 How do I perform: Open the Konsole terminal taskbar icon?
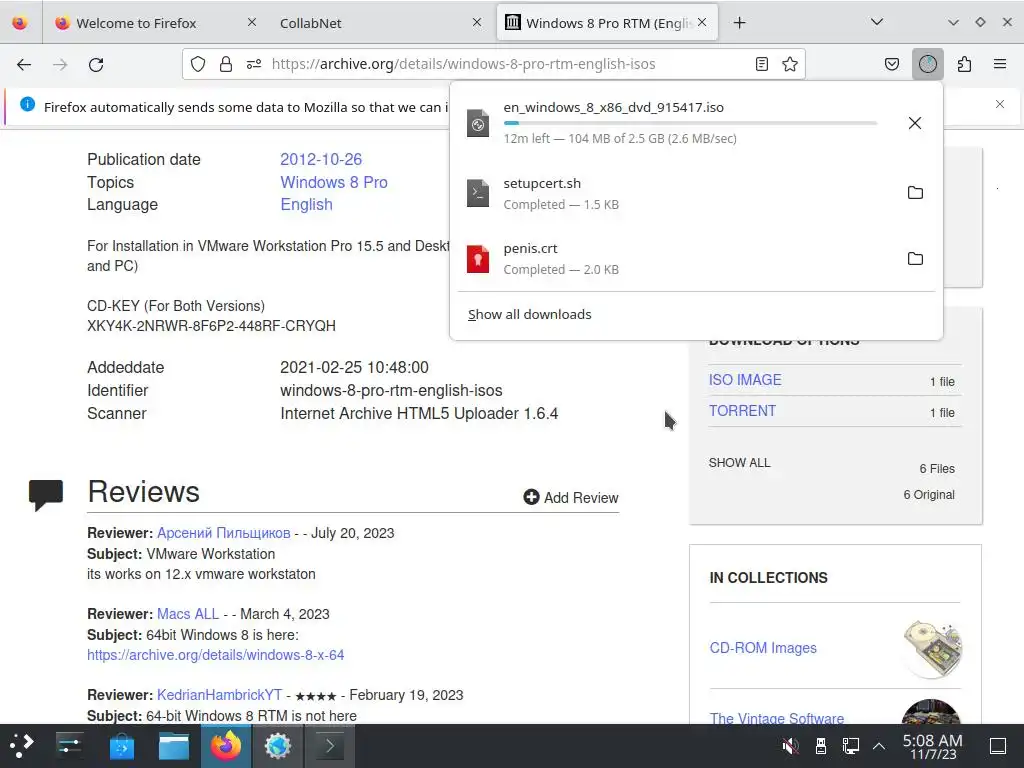click(x=330, y=746)
